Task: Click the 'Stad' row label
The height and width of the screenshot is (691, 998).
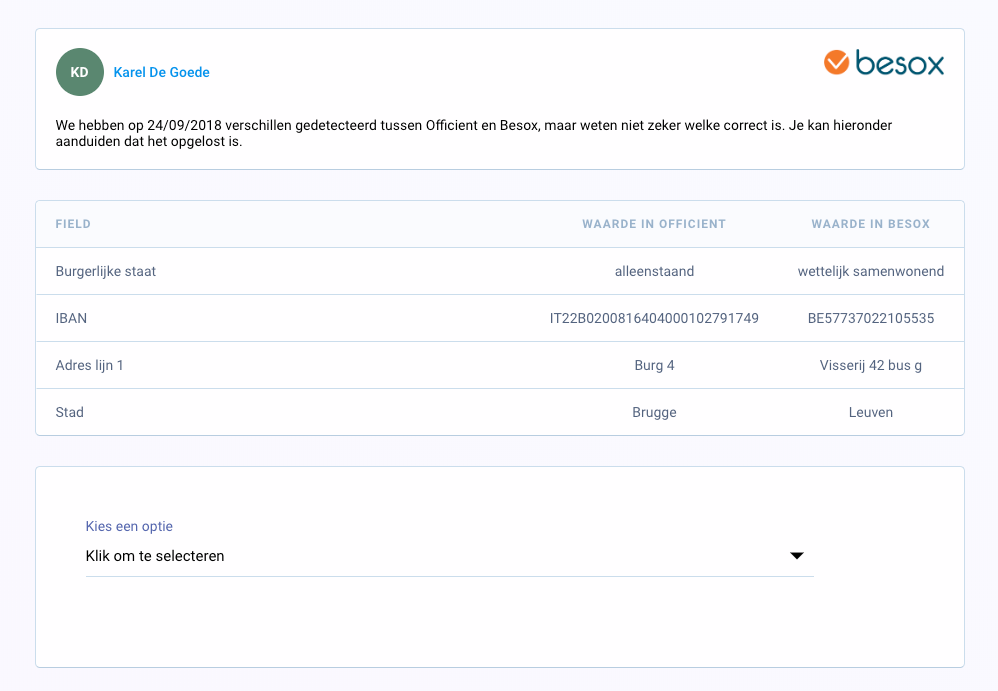Action: point(69,412)
